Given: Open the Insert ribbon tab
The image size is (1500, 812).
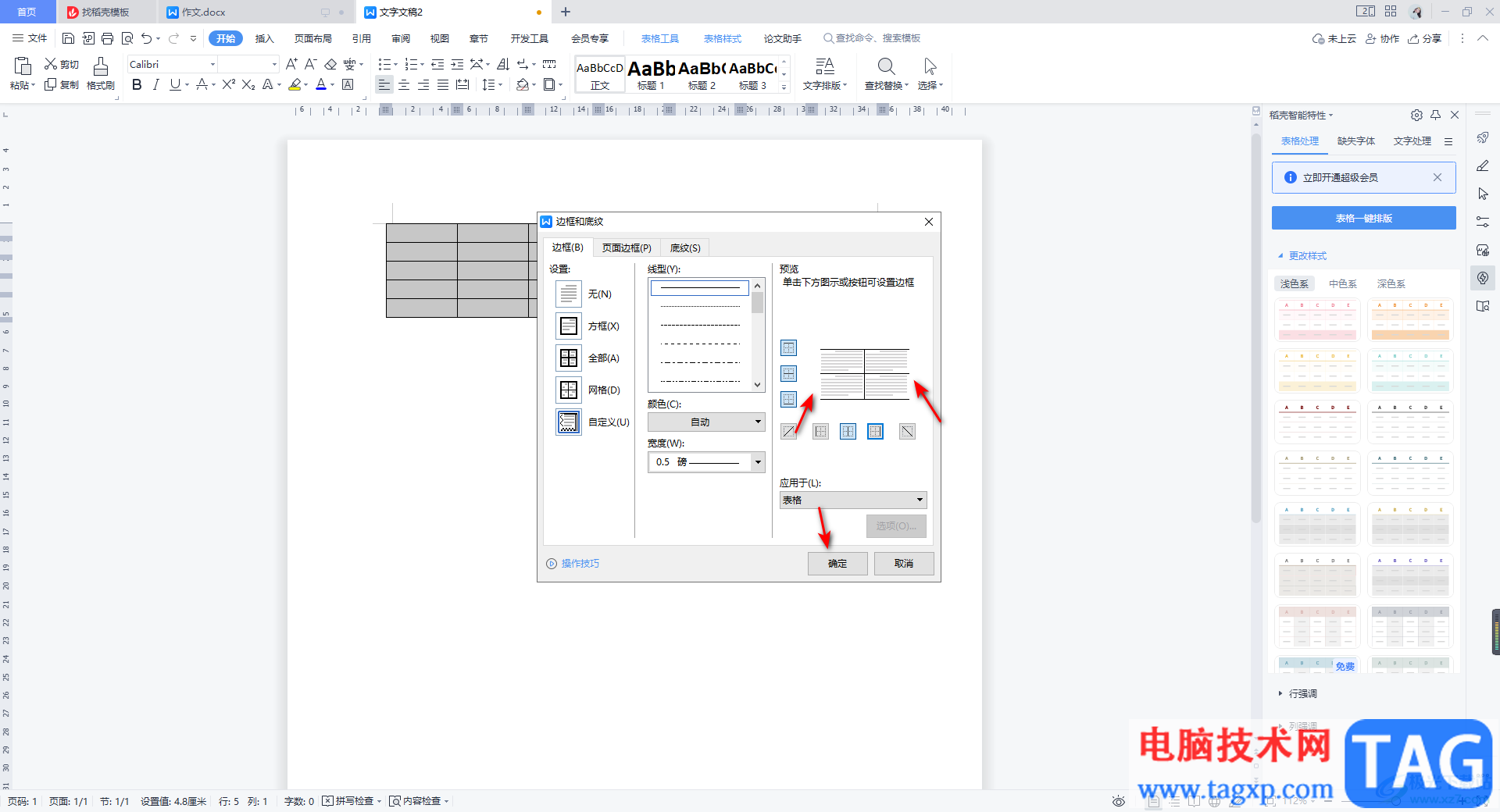Looking at the screenshot, I should [x=265, y=38].
